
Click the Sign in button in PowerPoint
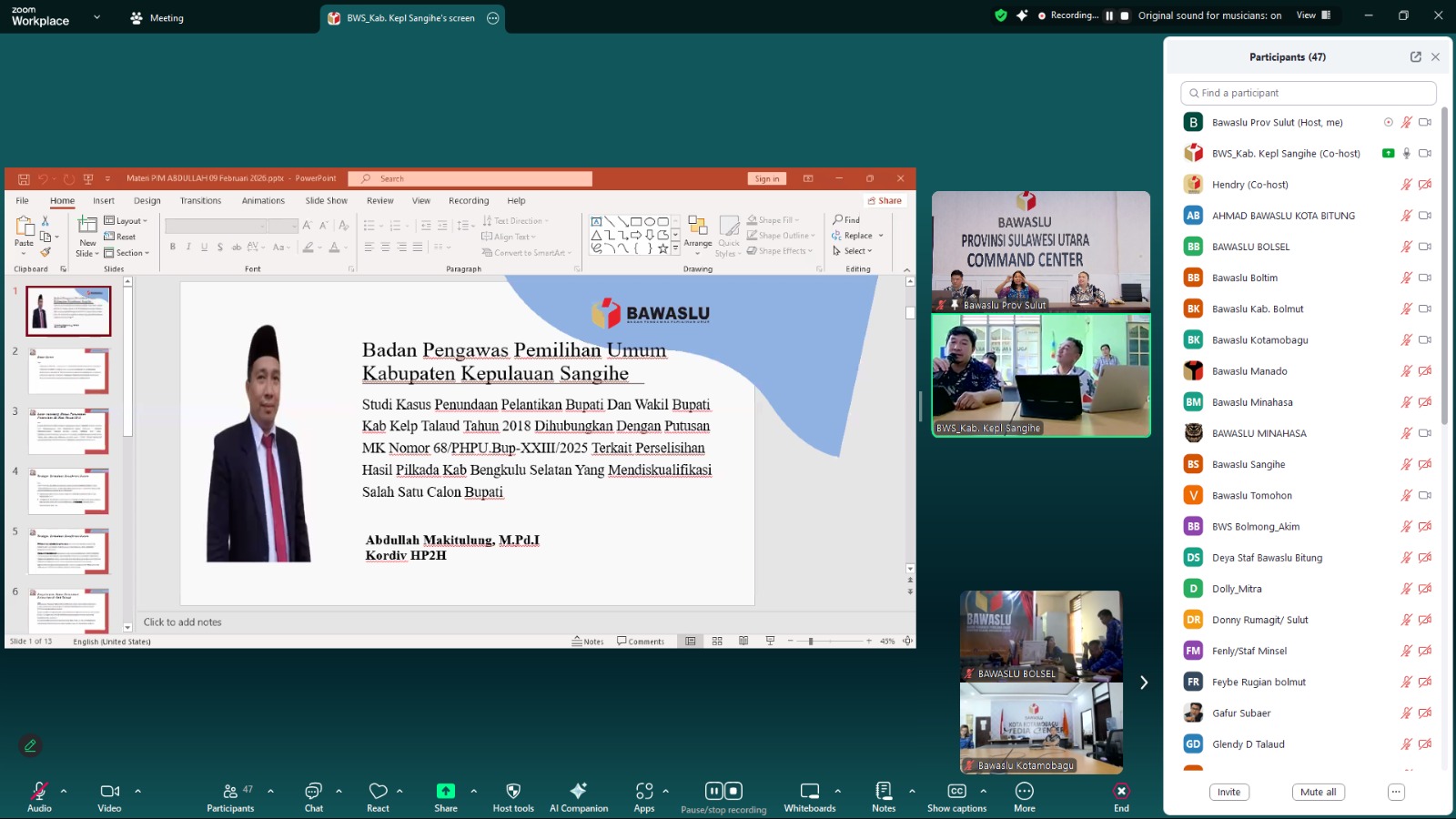coord(767,178)
